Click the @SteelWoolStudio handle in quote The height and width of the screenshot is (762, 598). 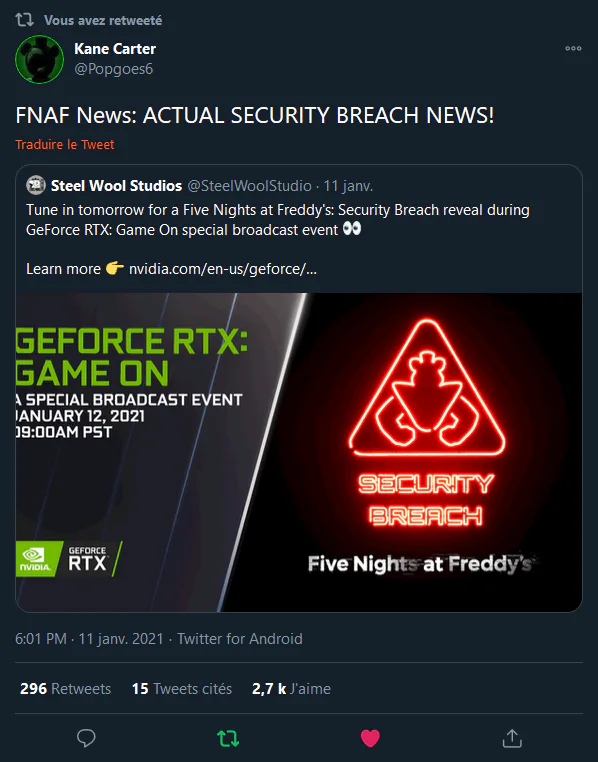click(x=250, y=186)
